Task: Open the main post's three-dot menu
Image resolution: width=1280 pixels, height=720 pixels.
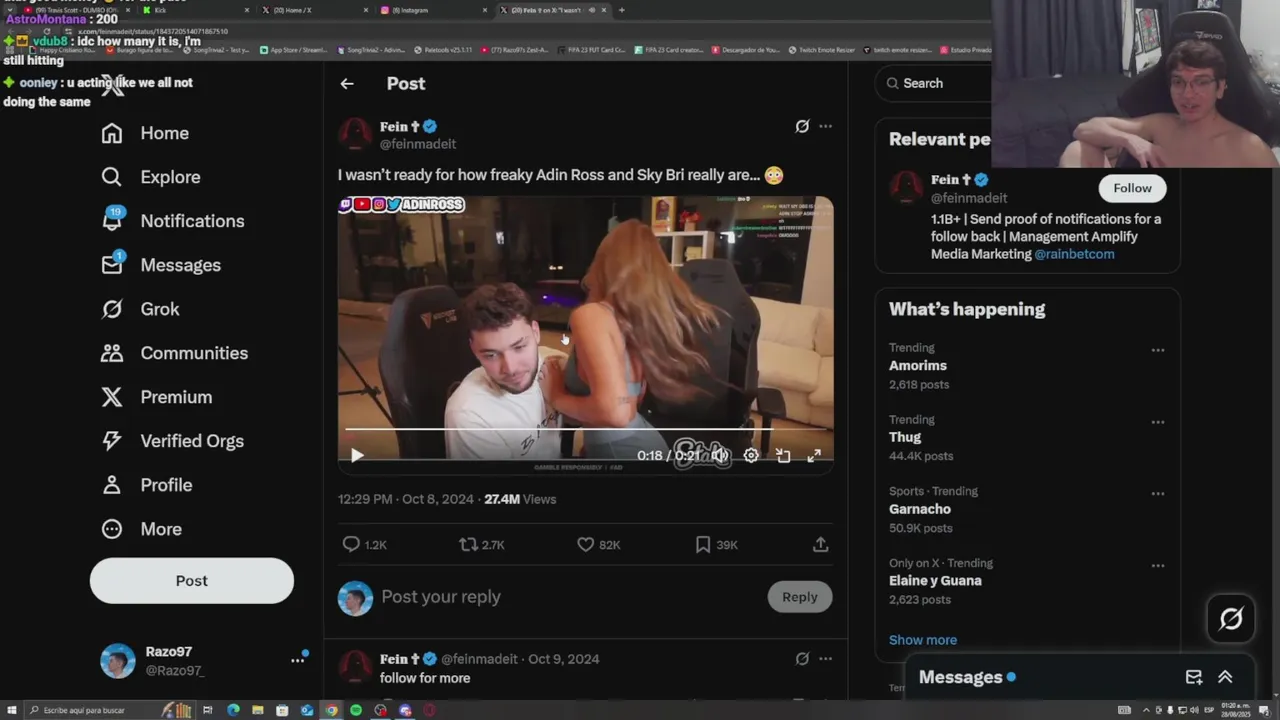Action: [x=825, y=126]
